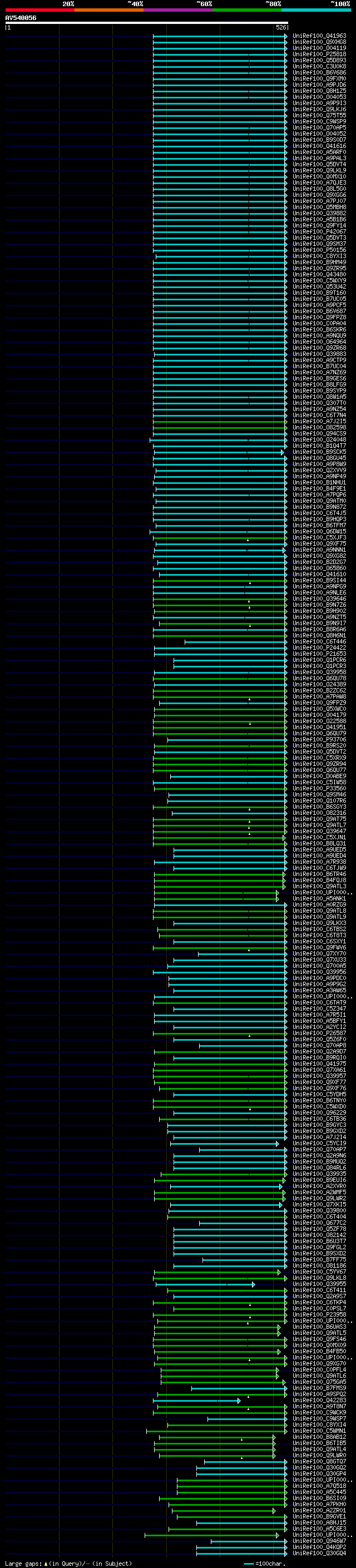356x1568 pixels.
Task: Click the Large gaps legend at bottom
Action: coord(68,1563)
